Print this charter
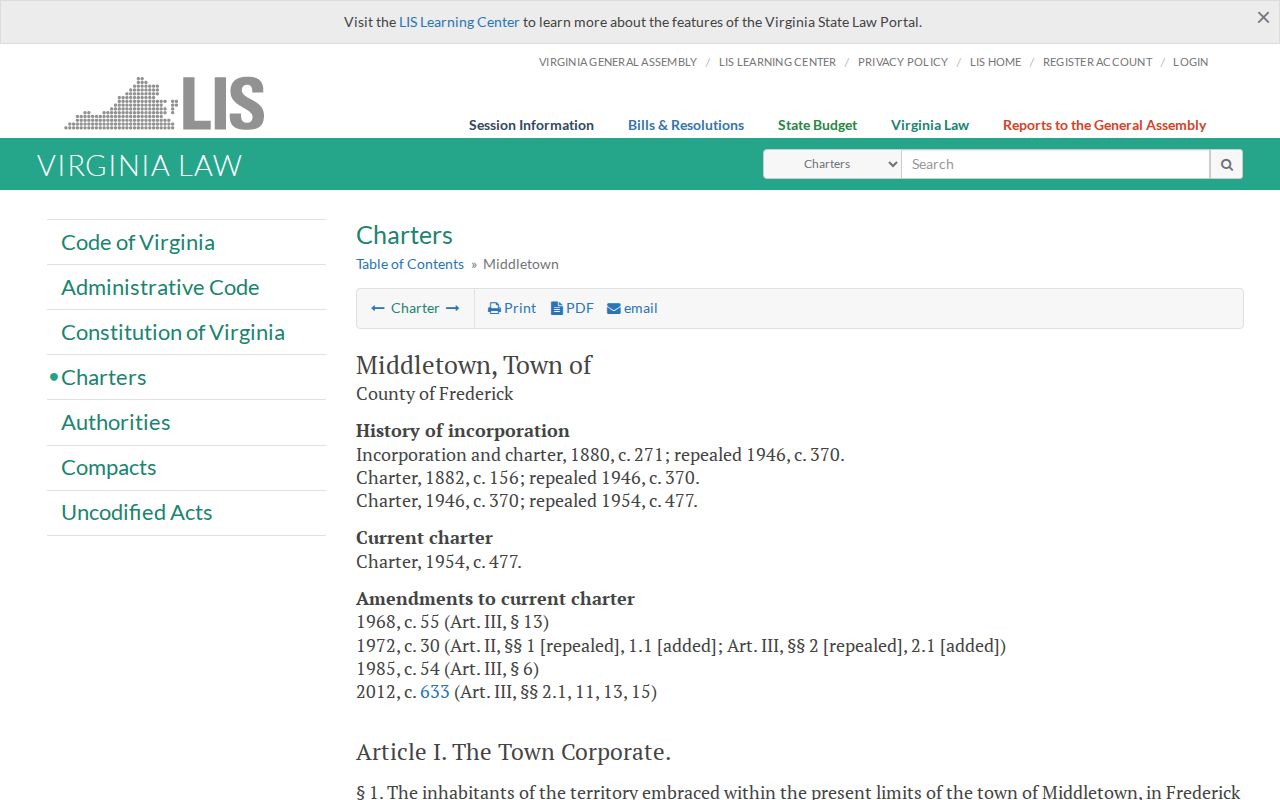Image resolution: width=1280 pixels, height=800 pixels. click(x=512, y=308)
